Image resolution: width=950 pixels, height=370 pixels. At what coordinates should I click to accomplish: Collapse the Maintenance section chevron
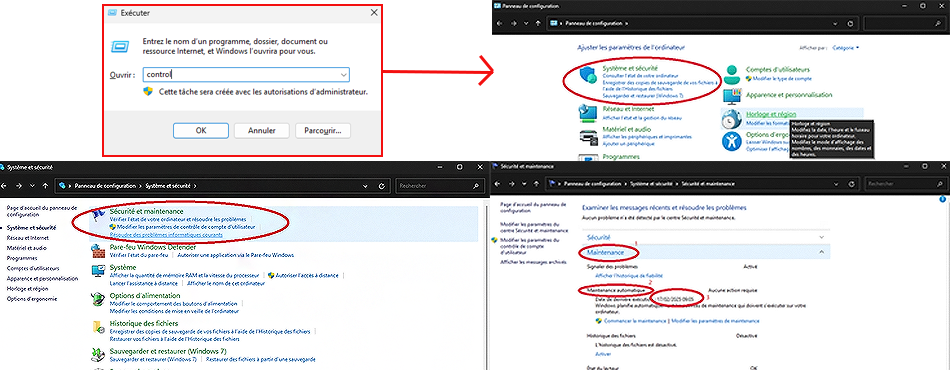(x=822, y=251)
